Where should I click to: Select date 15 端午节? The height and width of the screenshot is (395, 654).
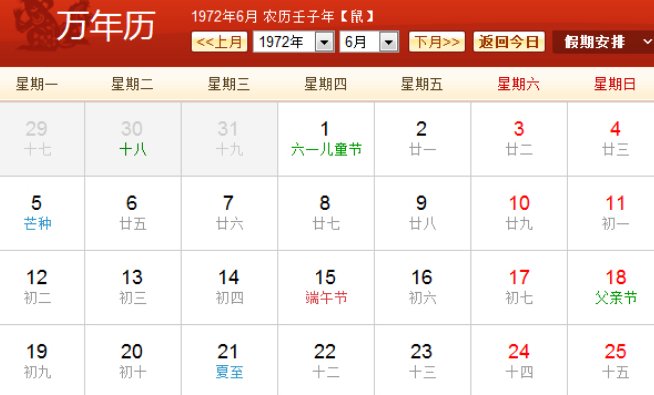[x=326, y=287]
